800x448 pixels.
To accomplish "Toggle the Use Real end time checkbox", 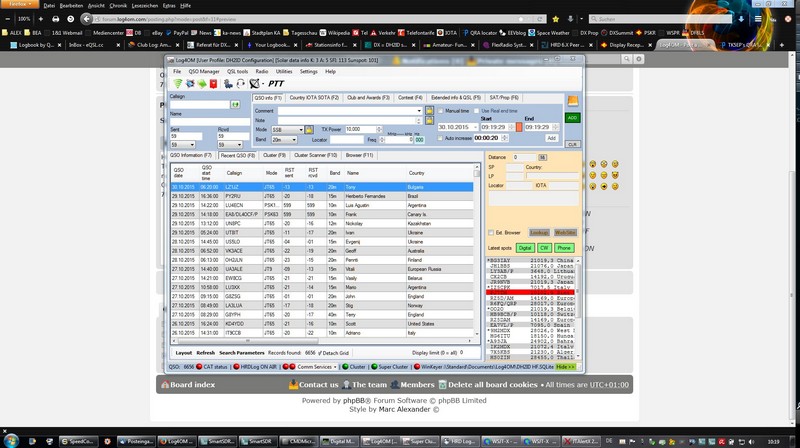I will (x=477, y=111).
